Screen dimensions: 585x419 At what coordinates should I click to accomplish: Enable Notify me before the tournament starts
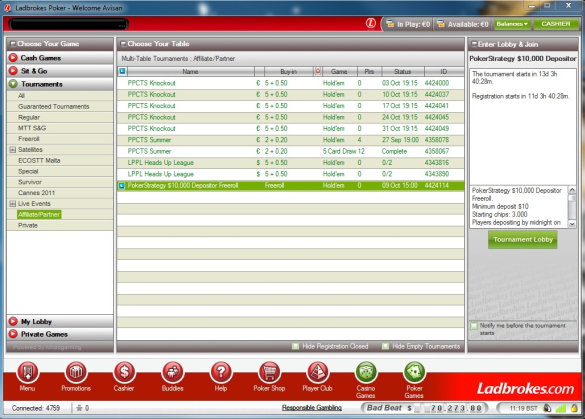[x=474, y=326]
